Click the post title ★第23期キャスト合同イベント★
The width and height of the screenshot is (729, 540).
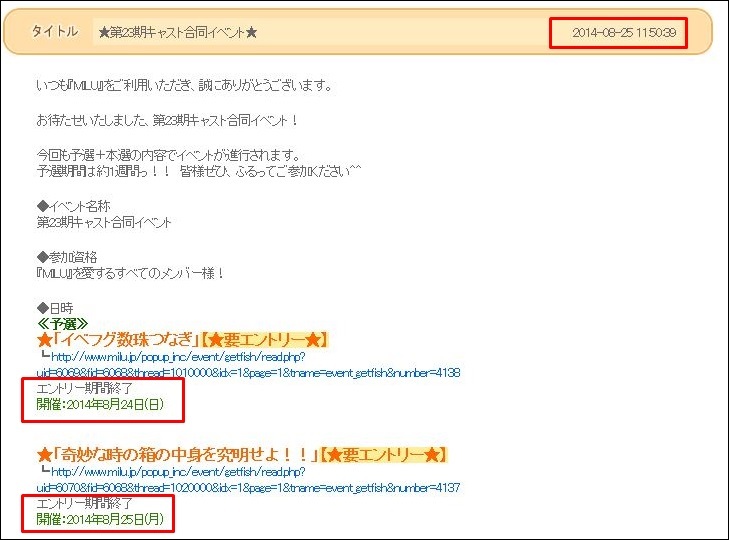(x=178, y=33)
